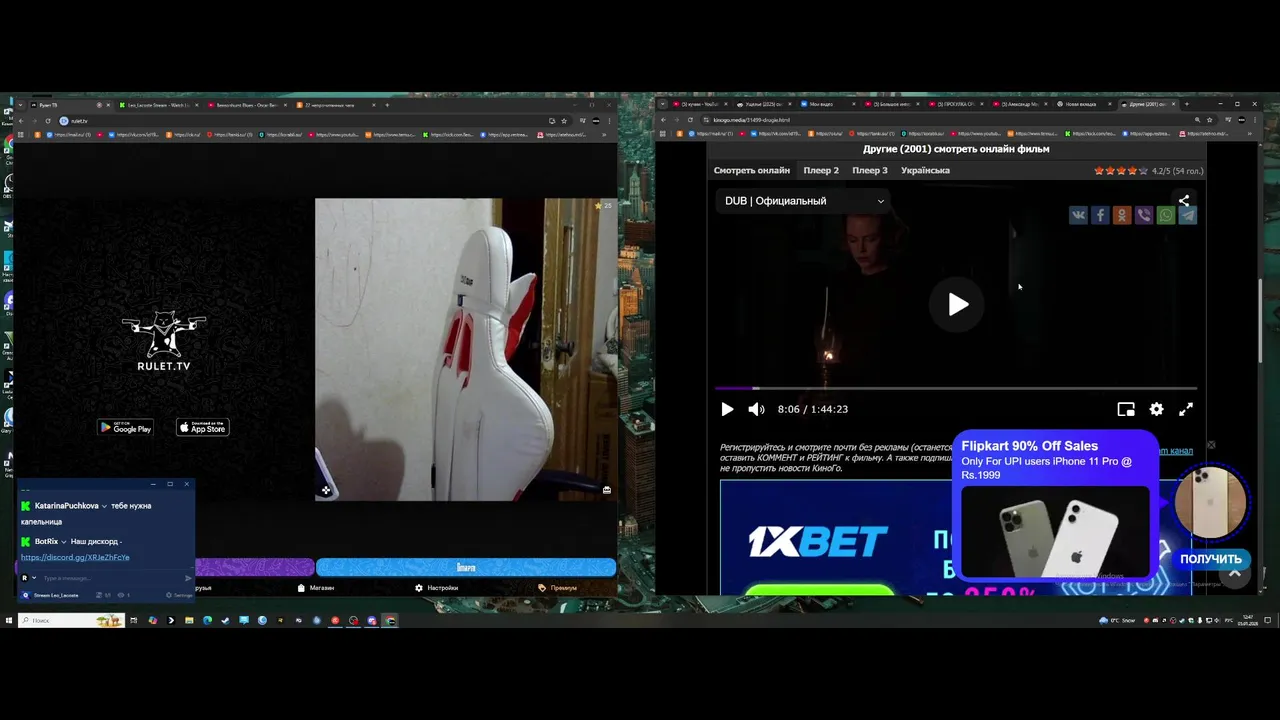The width and height of the screenshot is (1280, 720).
Task: Share the movie to Facebook
Action: click(1100, 215)
